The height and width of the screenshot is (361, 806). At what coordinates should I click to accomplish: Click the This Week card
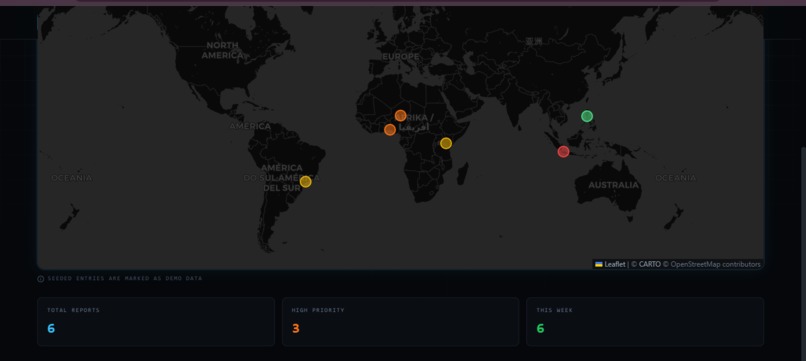(x=645, y=321)
